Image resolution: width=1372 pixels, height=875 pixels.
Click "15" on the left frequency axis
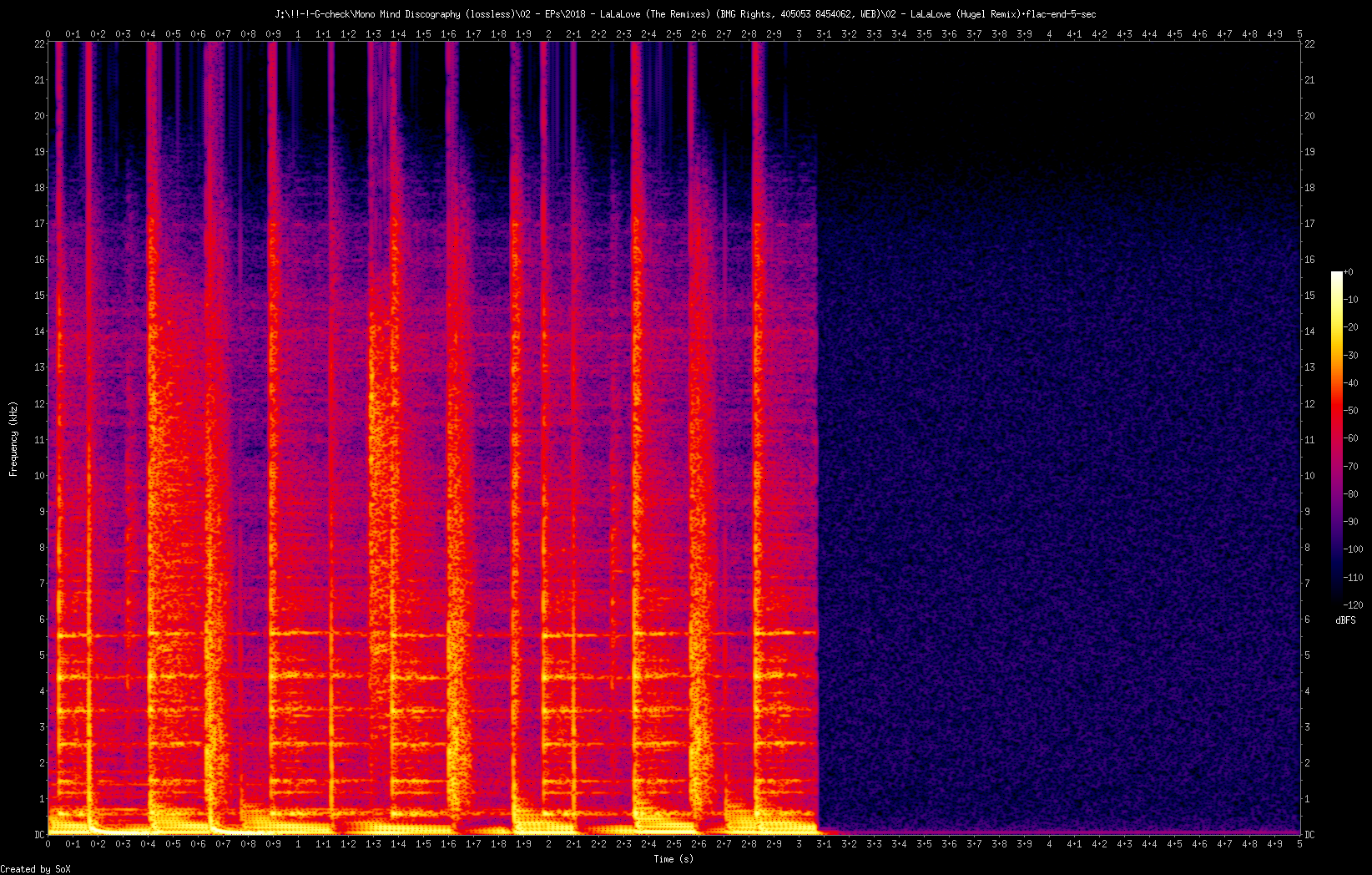click(39, 296)
